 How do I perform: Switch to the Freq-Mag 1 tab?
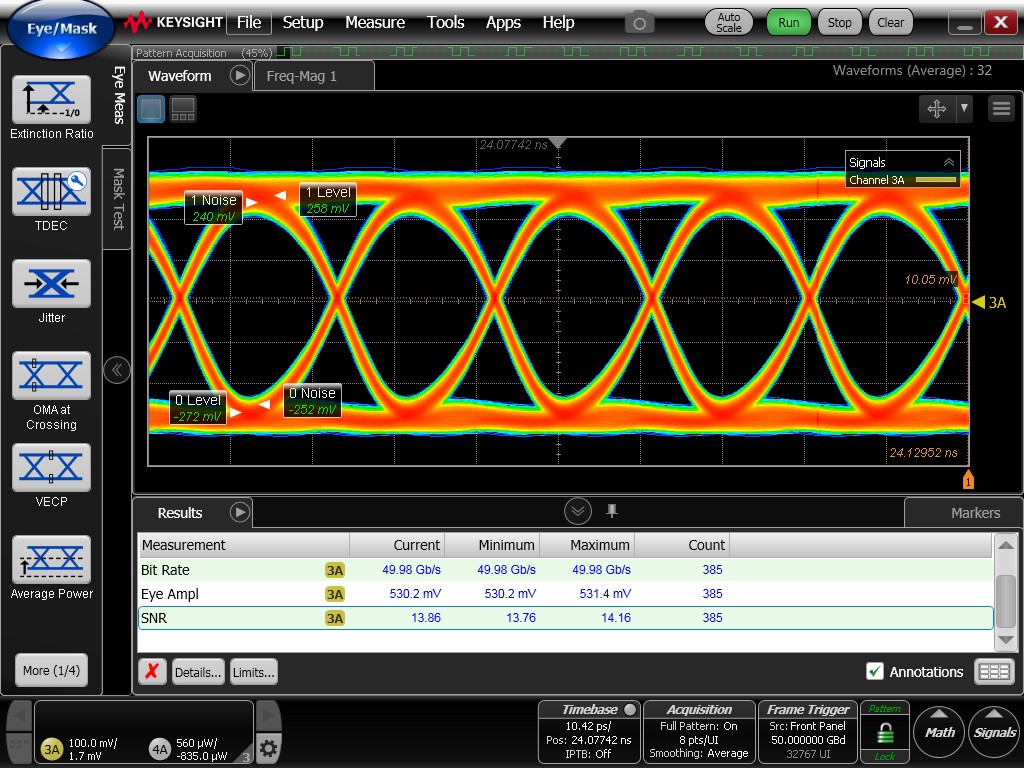[x=301, y=76]
